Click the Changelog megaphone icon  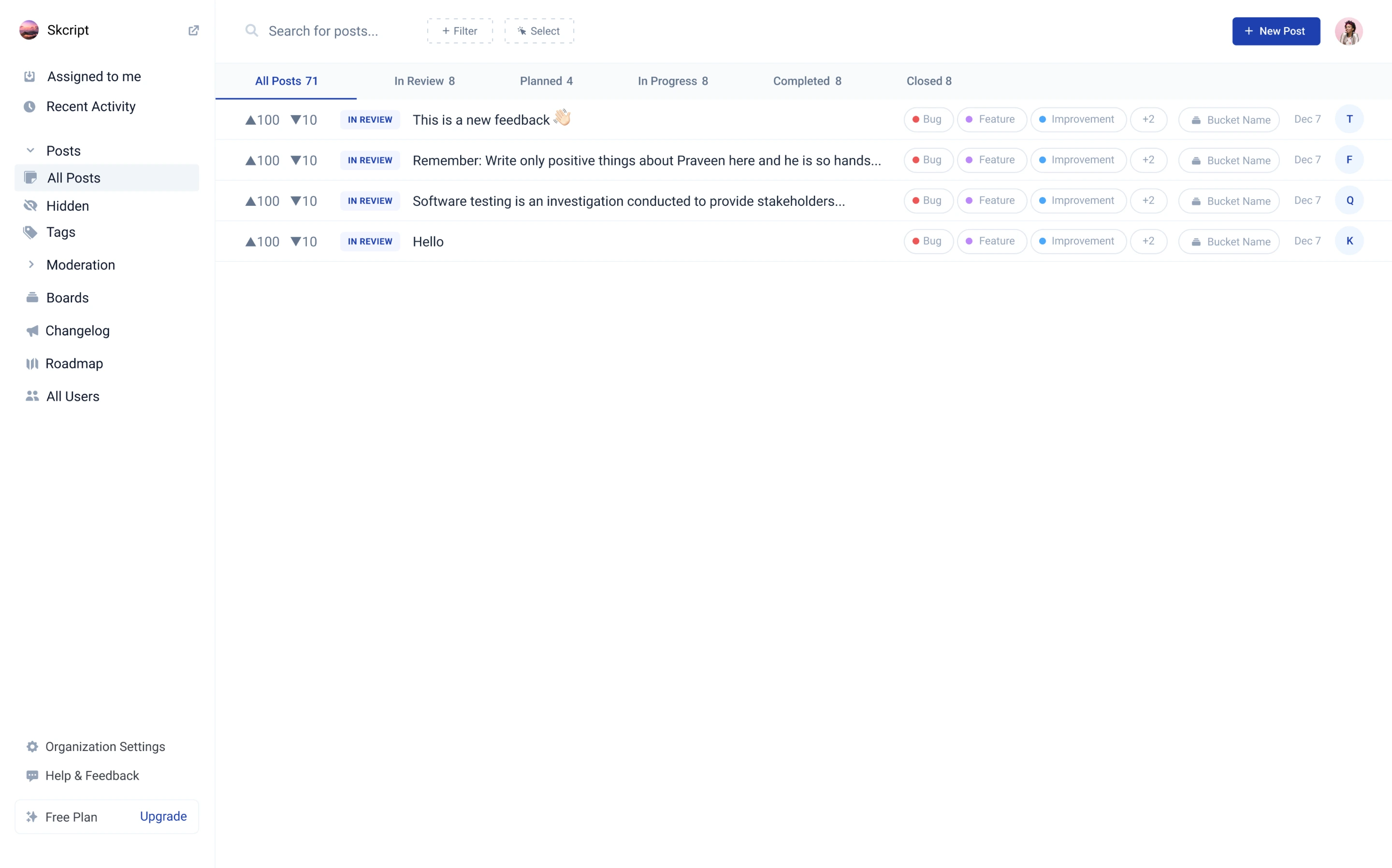[32, 331]
